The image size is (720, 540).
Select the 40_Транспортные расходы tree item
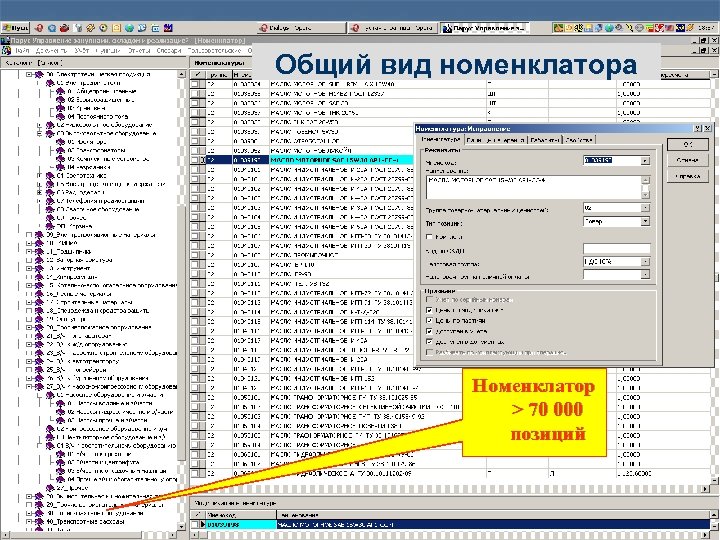point(85,522)
